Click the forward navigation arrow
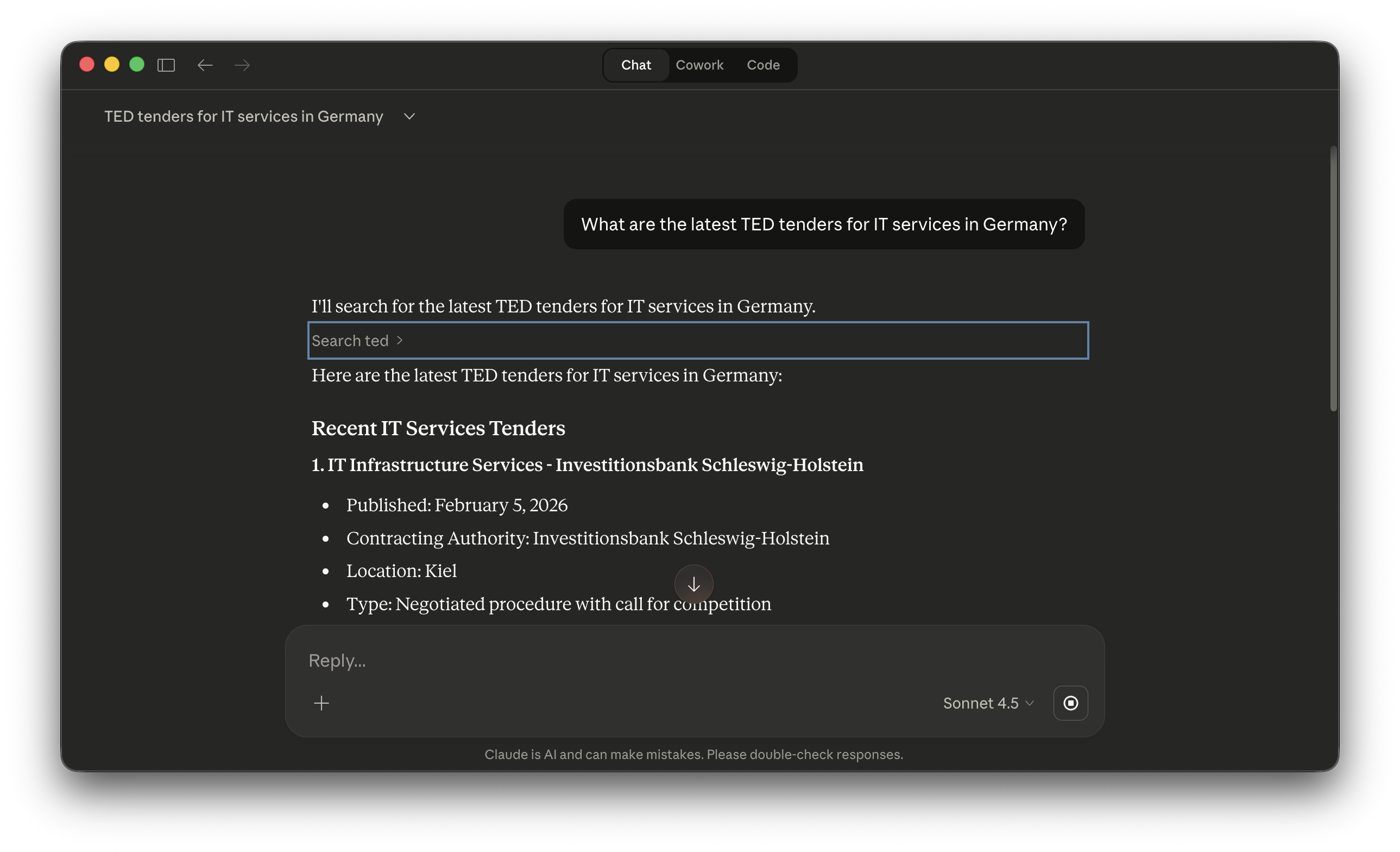 click(x=242, y=65)
